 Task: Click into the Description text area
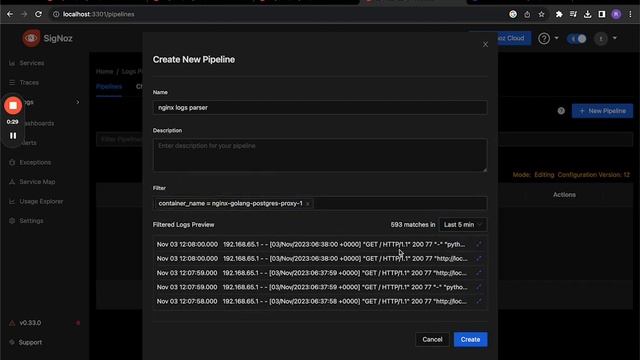pos(320,155)
